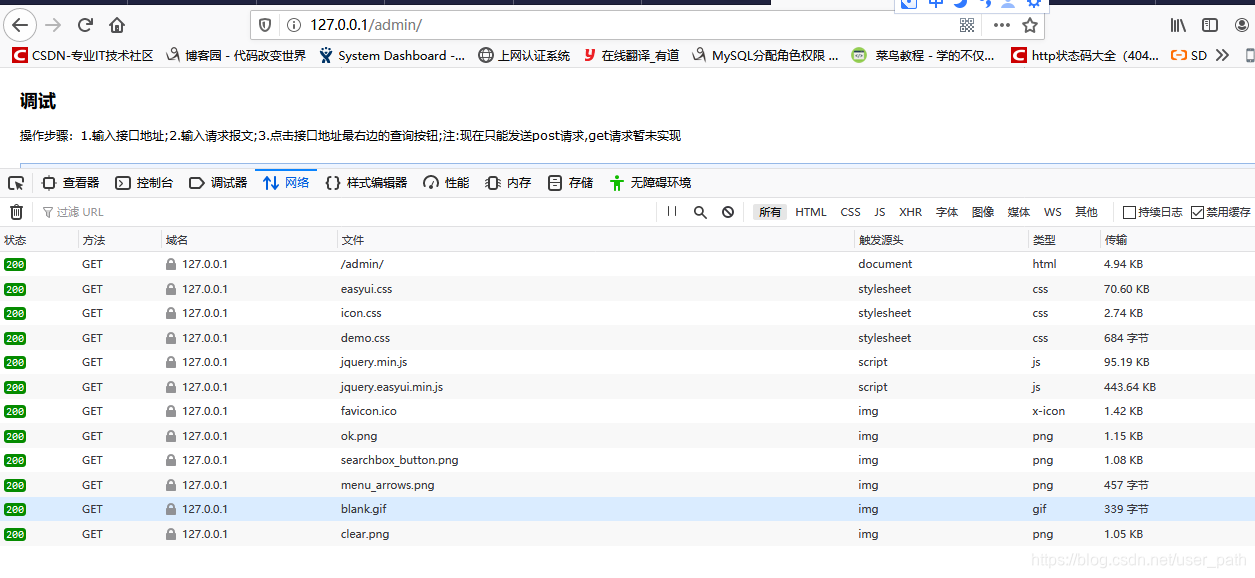The width and height of the screenshot is (1255, 578).
Task: Filter requests by 其他
Action: (x=1086, y=212)
